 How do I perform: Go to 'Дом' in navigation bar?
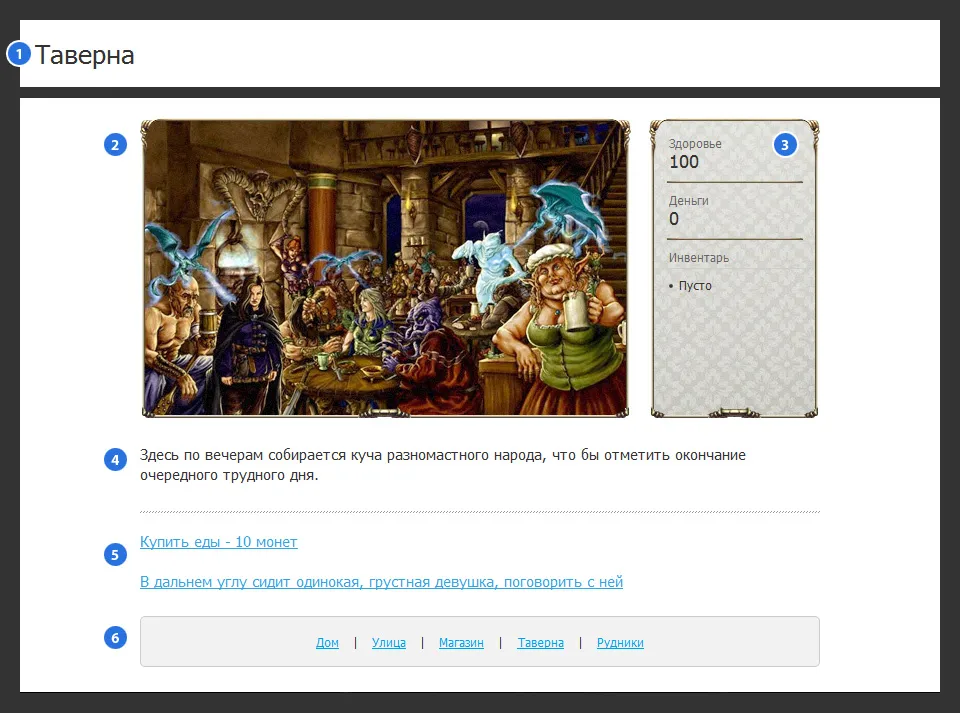point(327,643)
